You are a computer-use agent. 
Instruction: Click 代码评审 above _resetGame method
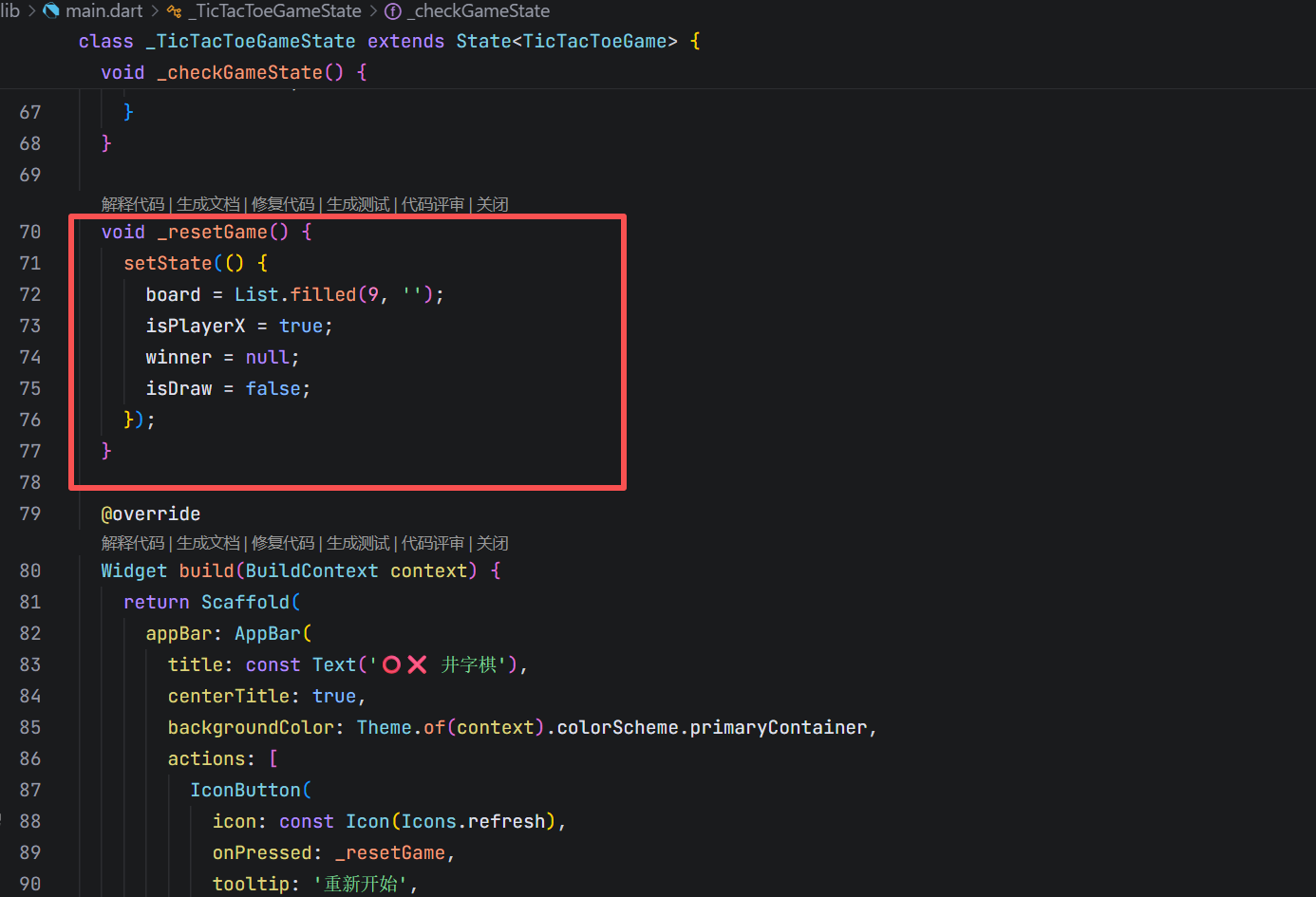(x=433, y=204)
